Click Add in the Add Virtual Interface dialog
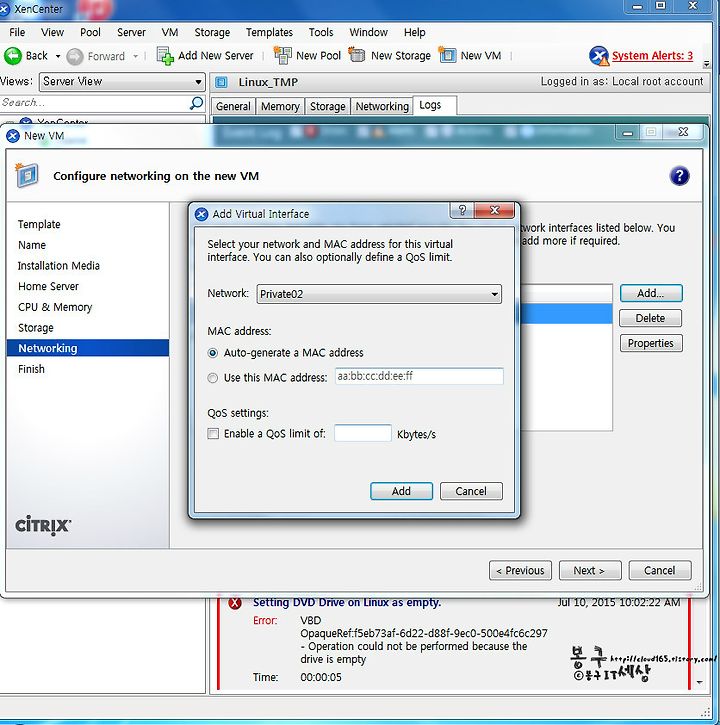Image resolution: width=720 pixels, height=725 pixels. [401, 491]
